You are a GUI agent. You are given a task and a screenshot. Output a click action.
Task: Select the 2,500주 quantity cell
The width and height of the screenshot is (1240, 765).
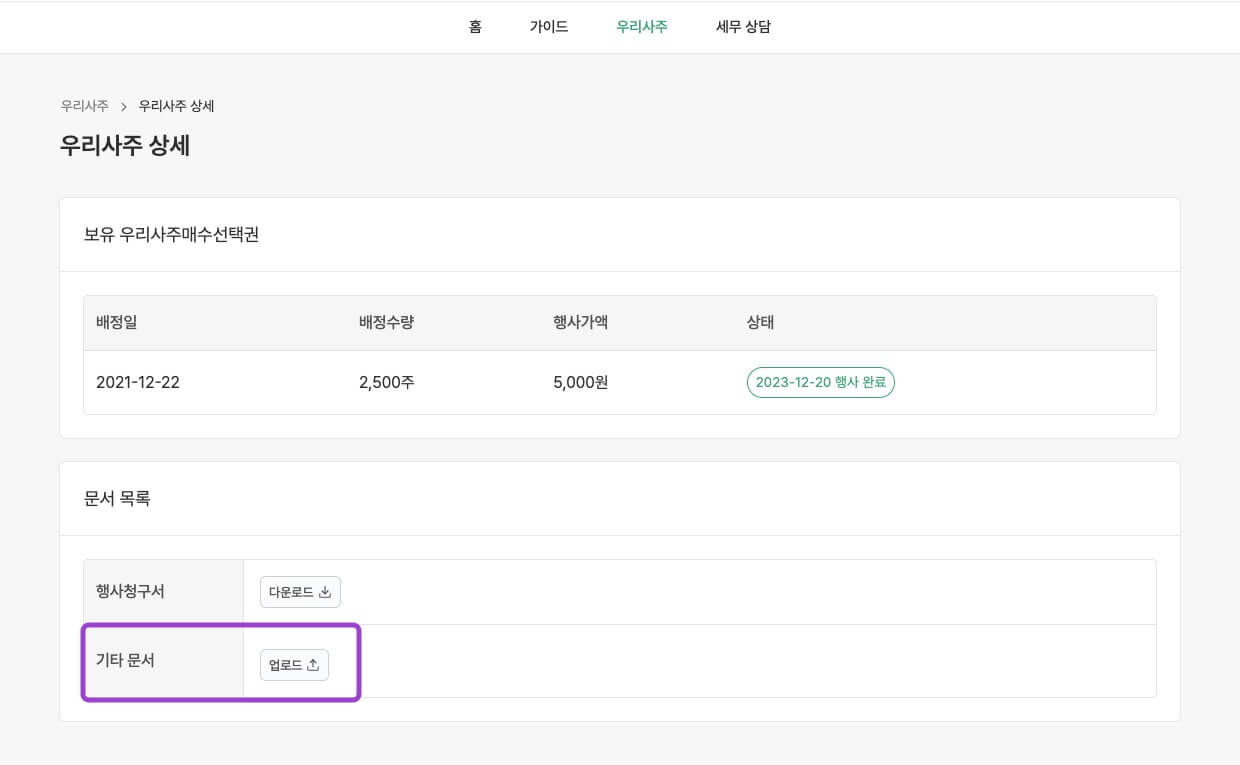point(386,382)
